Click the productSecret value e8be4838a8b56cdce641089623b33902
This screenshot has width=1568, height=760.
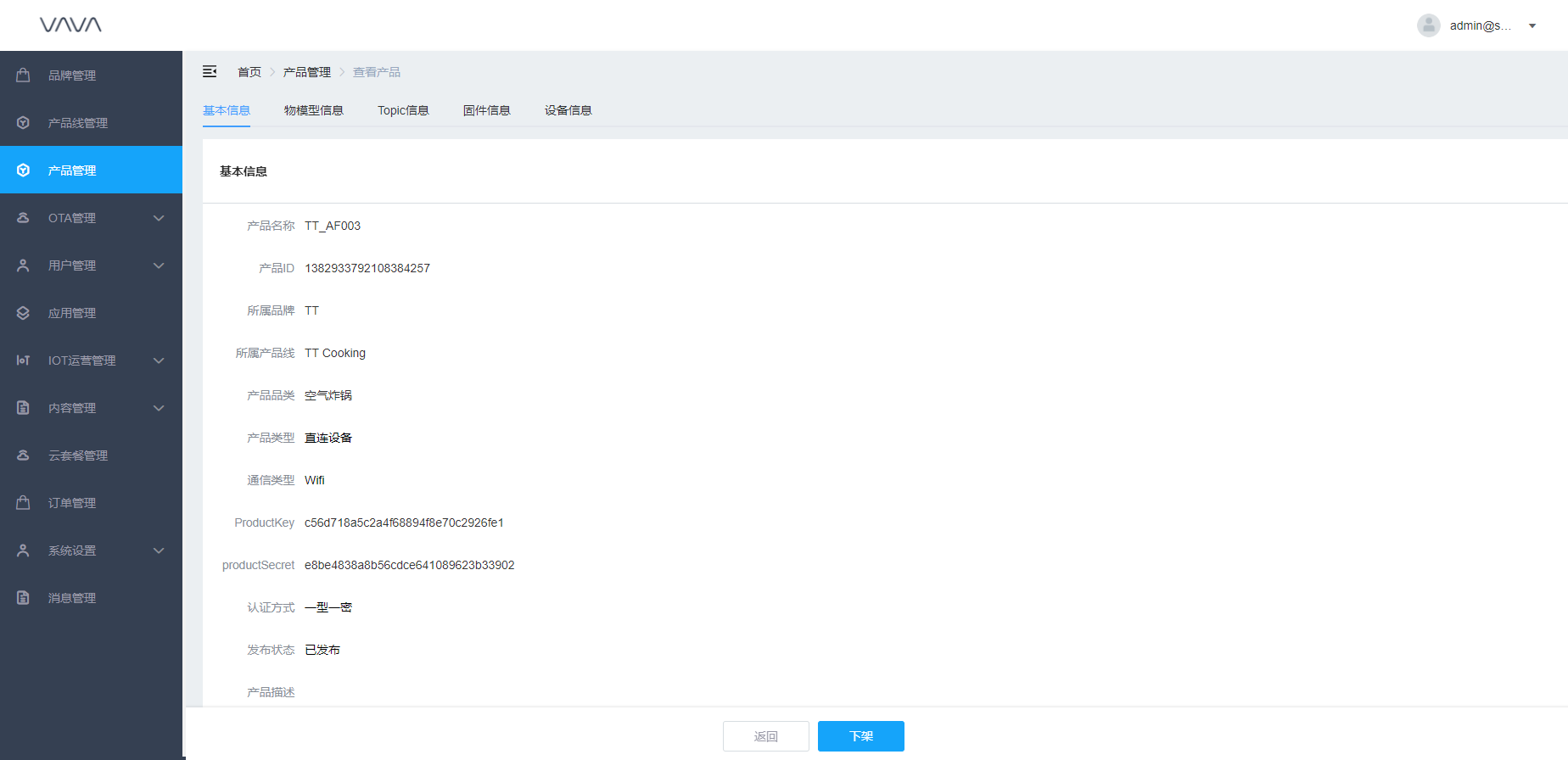(x=410, y=565)
